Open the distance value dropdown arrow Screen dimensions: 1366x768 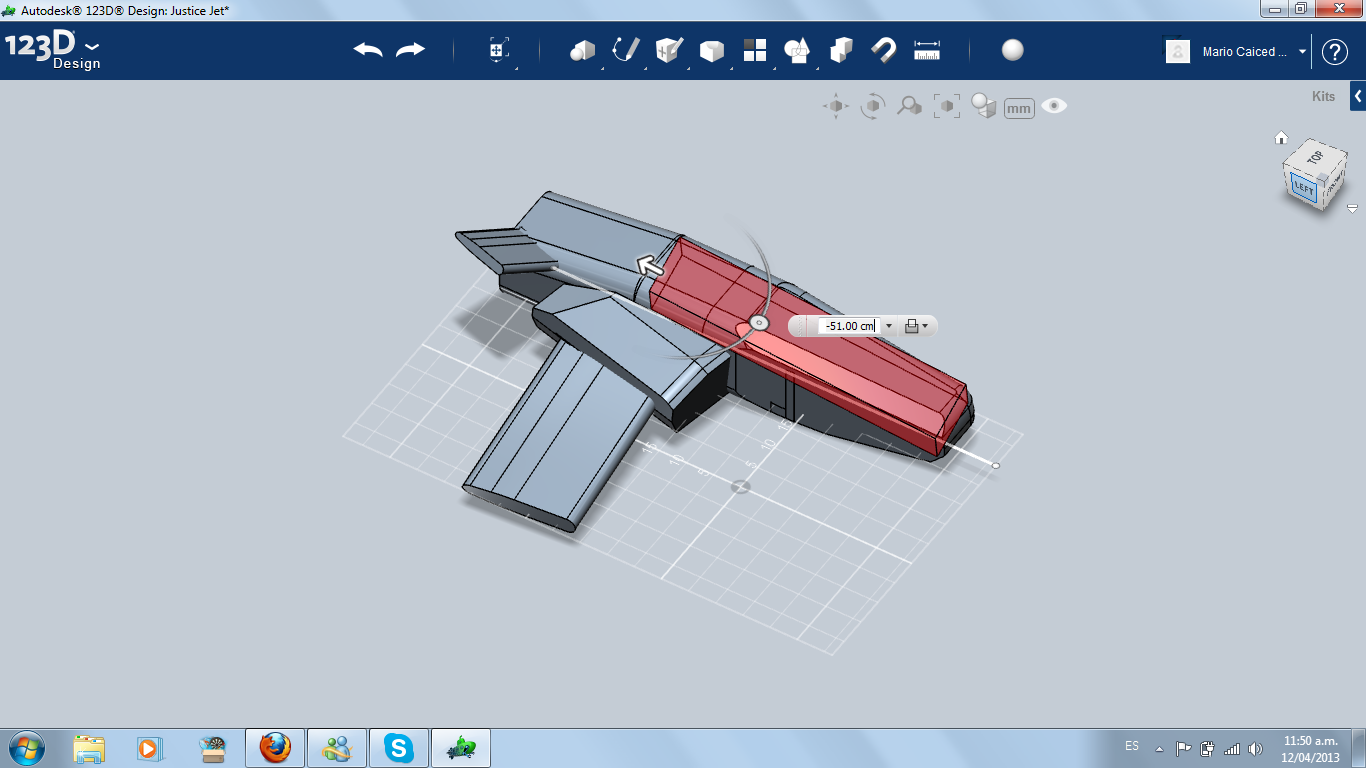[x=888, y=326]
